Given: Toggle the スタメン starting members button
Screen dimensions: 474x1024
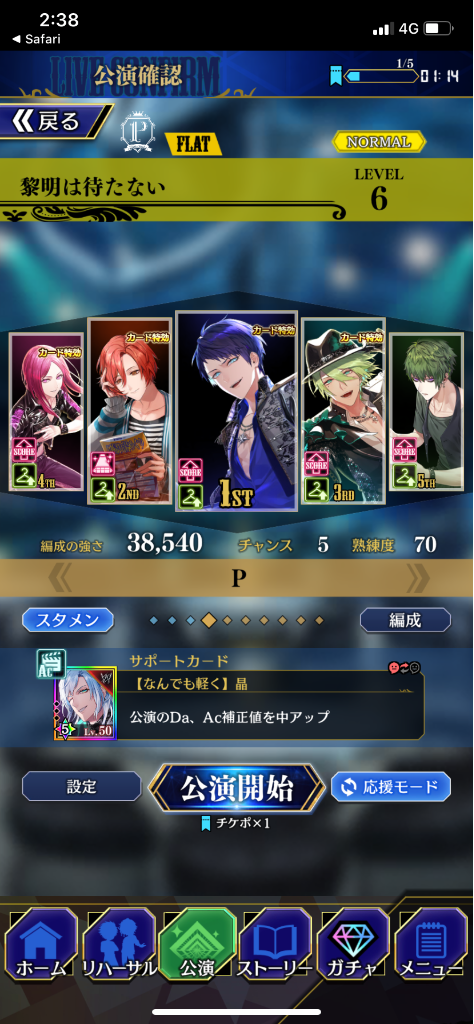Looking at the screenshot, I should point(68,620).
